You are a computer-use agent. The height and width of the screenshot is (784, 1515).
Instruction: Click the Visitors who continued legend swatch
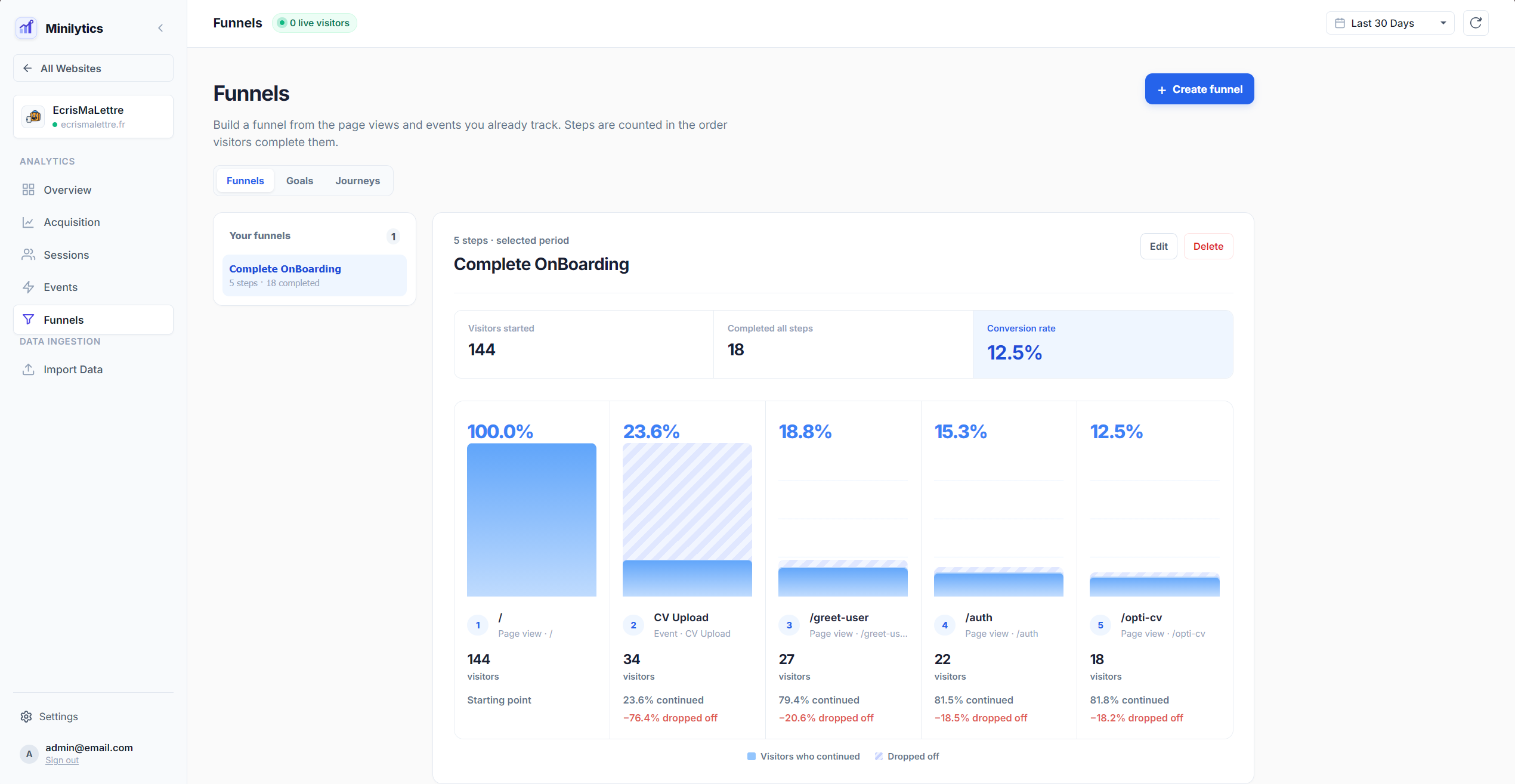pos(751,756)
